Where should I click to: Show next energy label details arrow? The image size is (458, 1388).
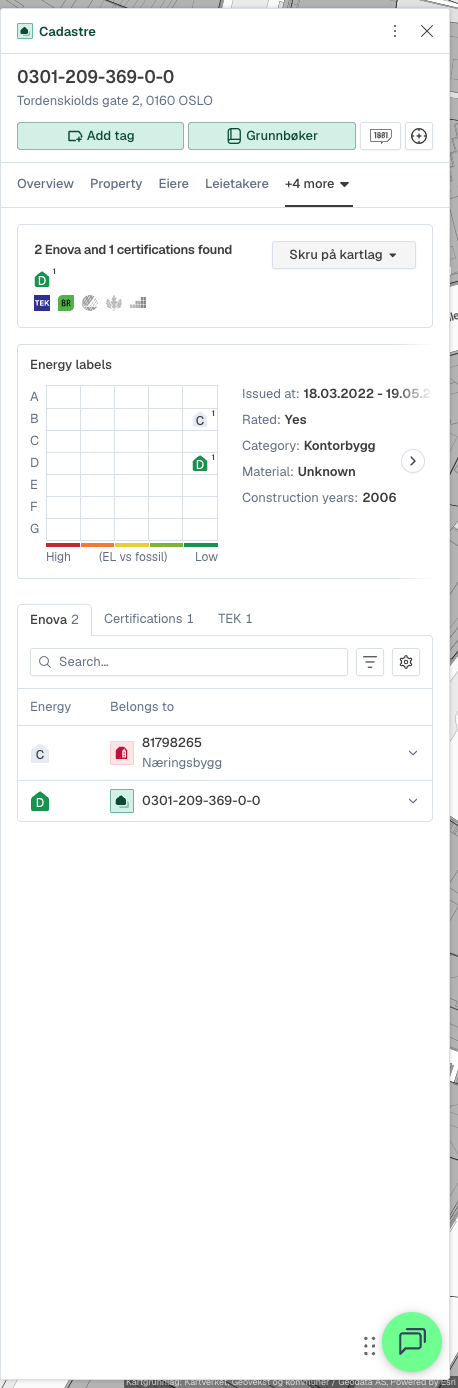(413, 461)
